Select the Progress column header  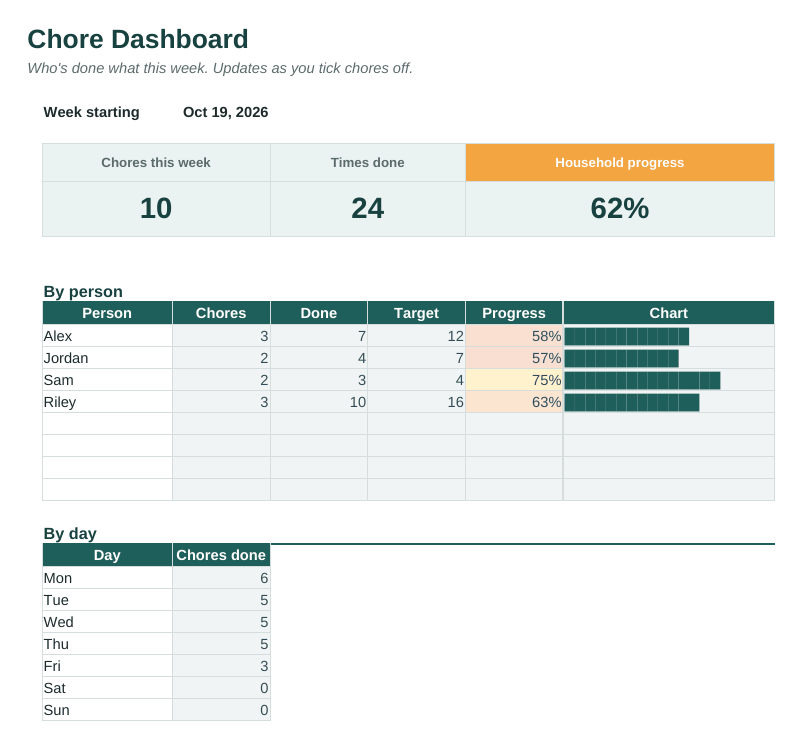click(514, 313)
